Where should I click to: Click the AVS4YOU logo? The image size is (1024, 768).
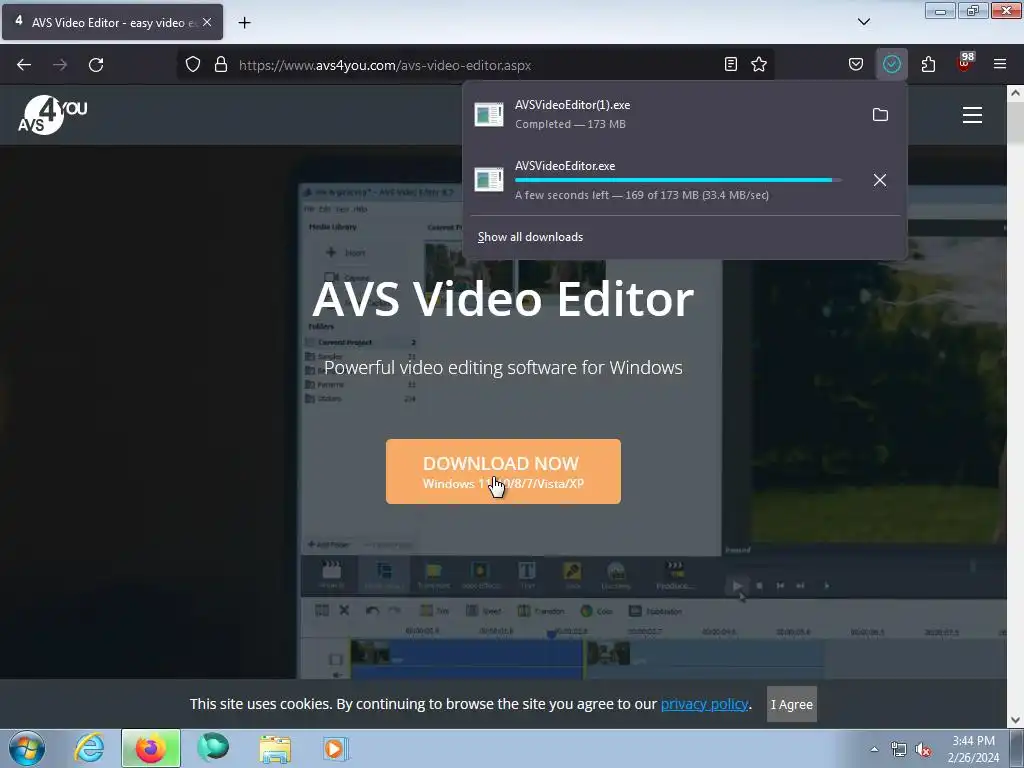point(52,115)
